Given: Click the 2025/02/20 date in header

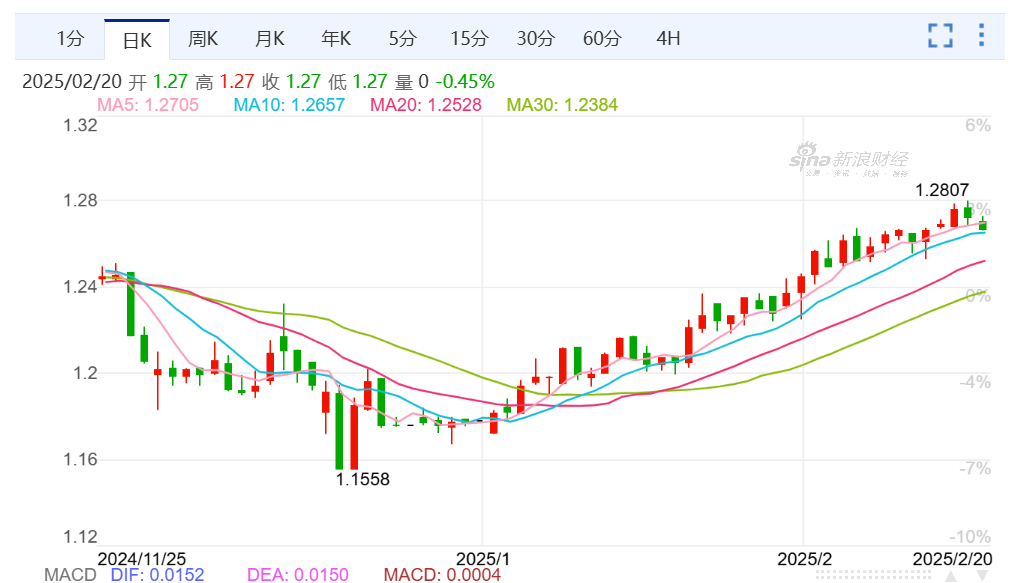Looking at the screenshot, I should [x=72, y=82].
